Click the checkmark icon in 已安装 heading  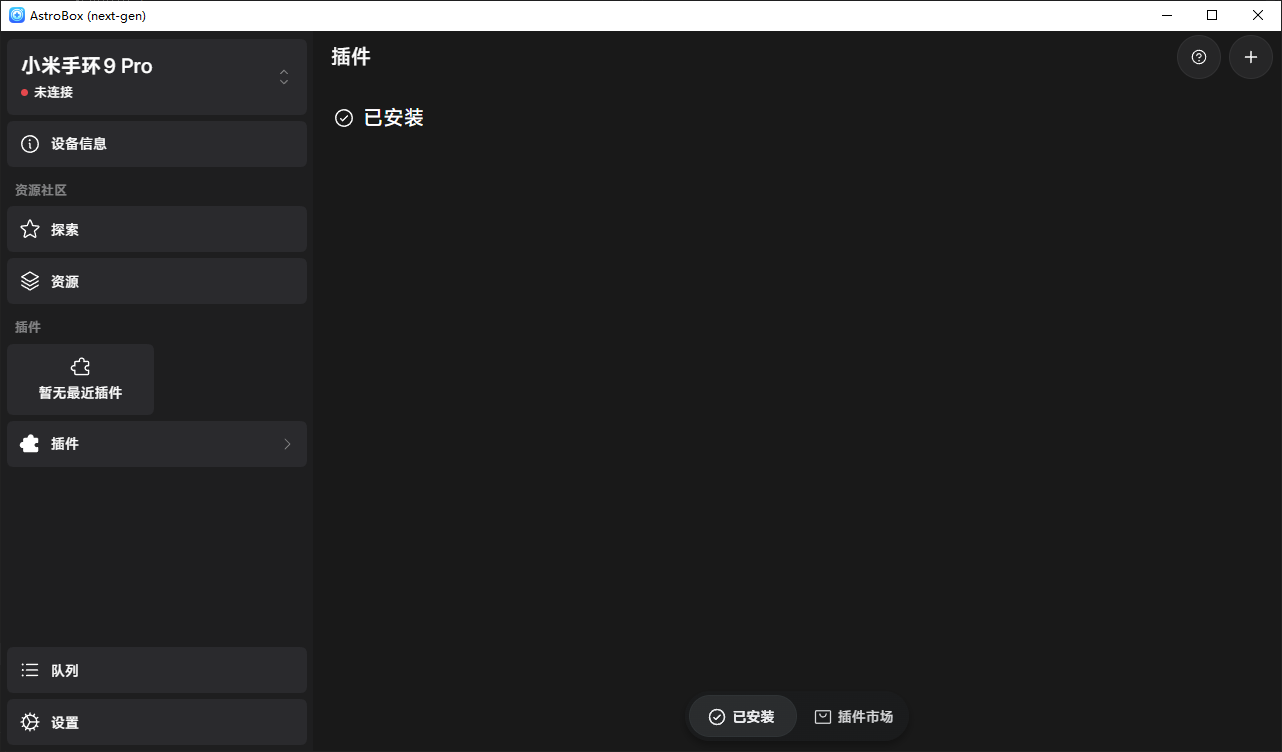[344, 118]
